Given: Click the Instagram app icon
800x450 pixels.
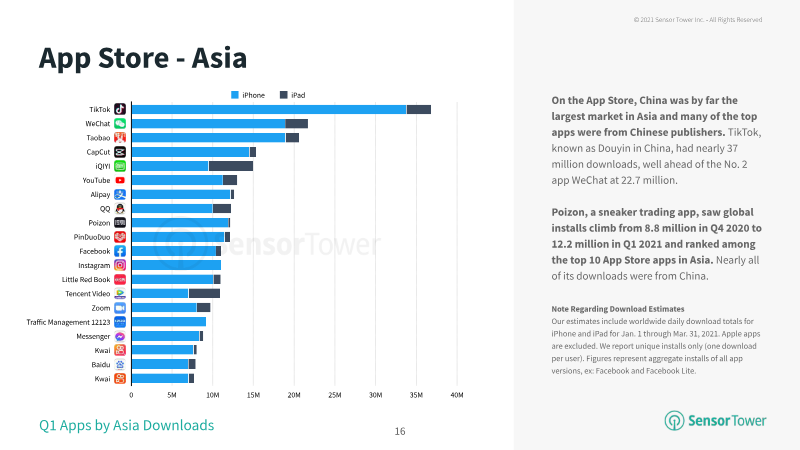Looking at the screenshot, I should [x=120, y=265].
